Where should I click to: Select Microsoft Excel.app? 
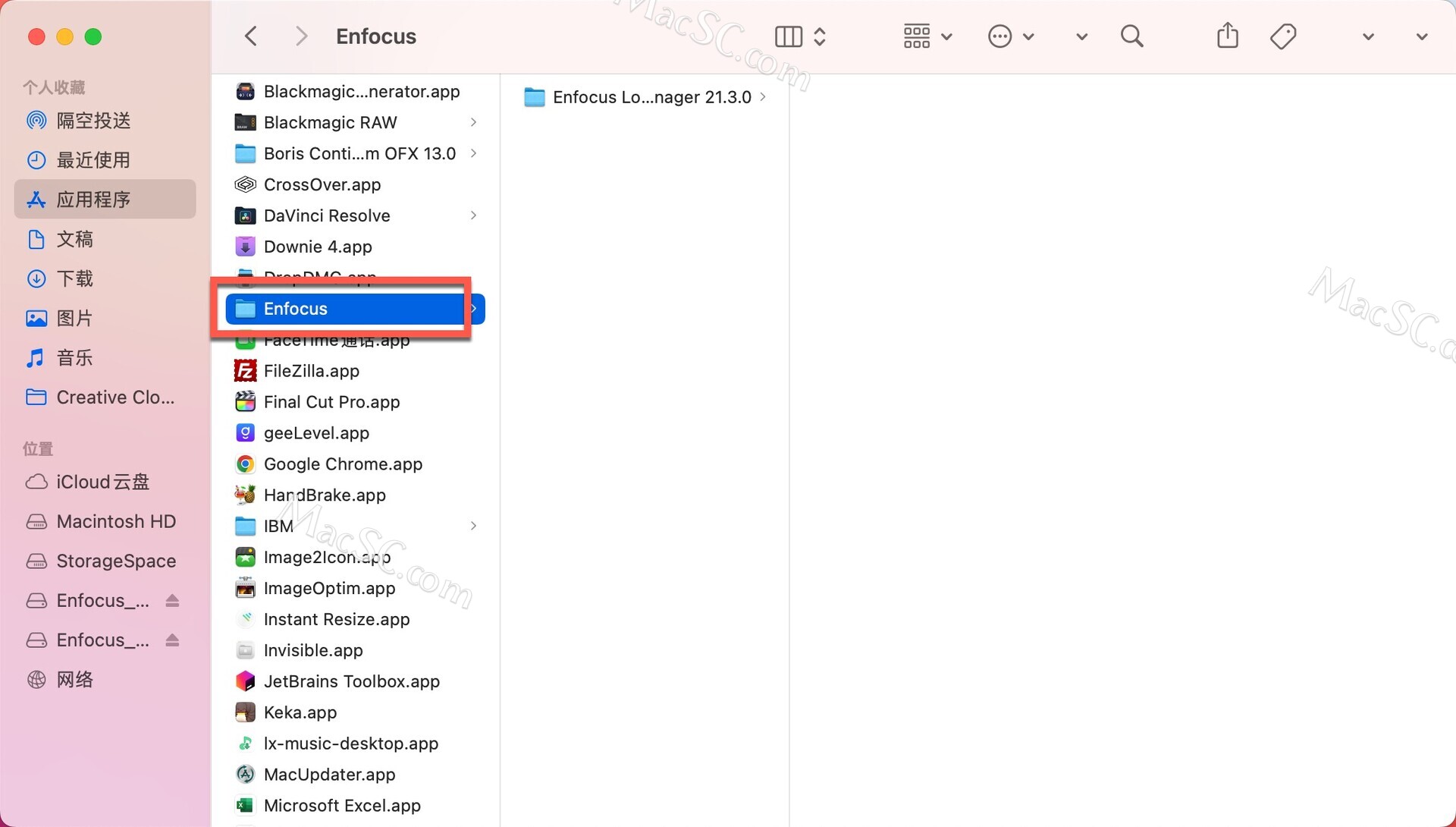click(x=355, y=806)
